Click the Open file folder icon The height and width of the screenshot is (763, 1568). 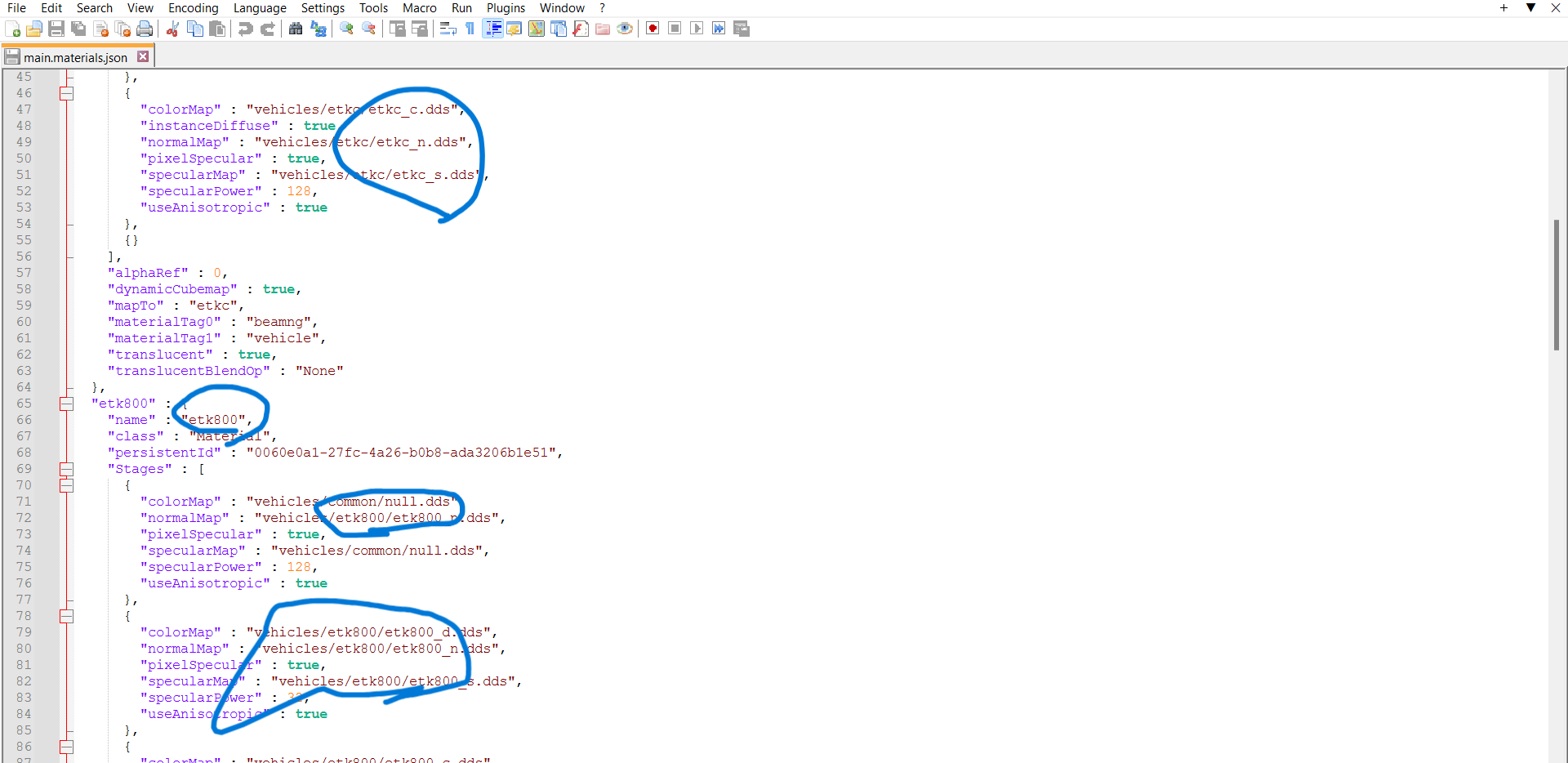point(34,29)
